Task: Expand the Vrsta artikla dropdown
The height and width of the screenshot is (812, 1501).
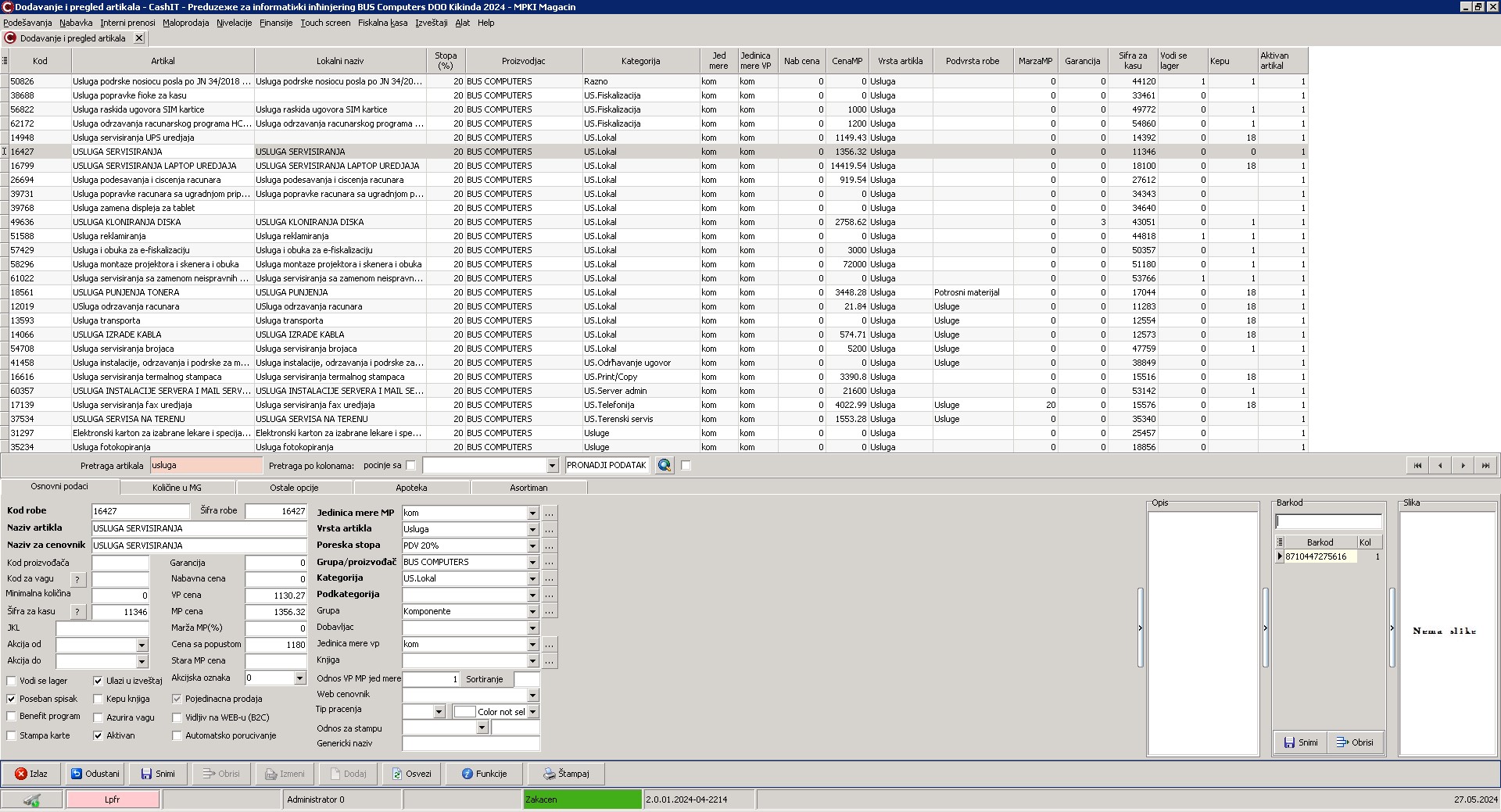Action: [532, 530]
